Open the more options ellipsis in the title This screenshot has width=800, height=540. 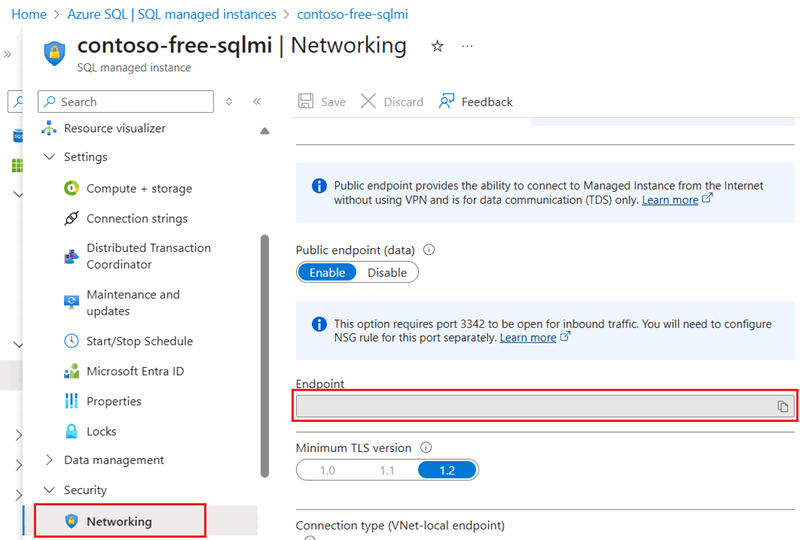[x=467, y=46]
